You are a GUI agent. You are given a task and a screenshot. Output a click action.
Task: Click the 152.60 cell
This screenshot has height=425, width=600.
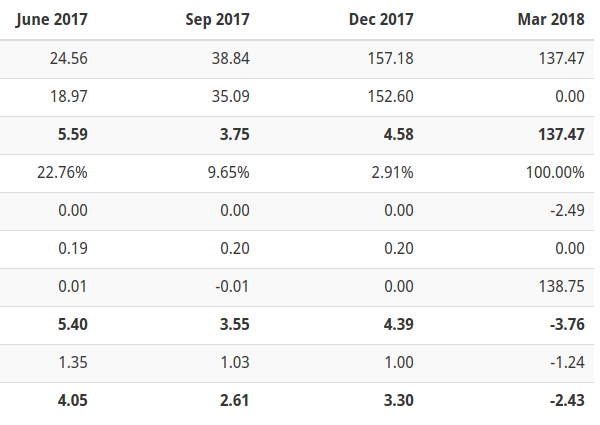click(x=391, y=96)
